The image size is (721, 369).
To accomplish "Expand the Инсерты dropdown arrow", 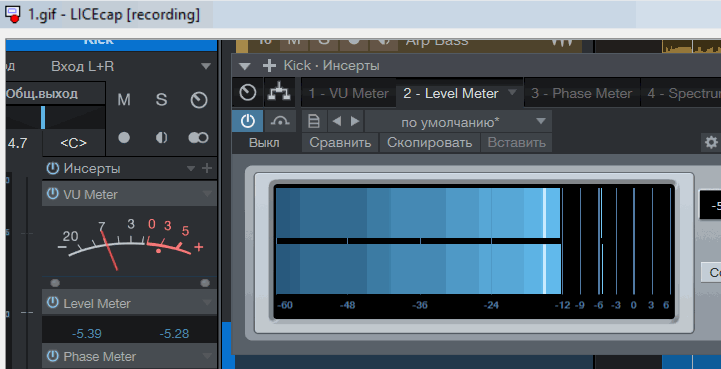I will 191,169.
